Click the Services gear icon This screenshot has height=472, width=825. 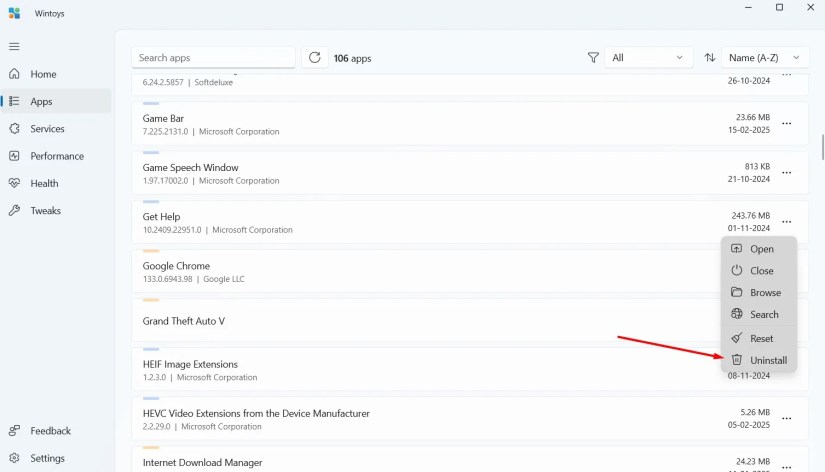point(14,128)
